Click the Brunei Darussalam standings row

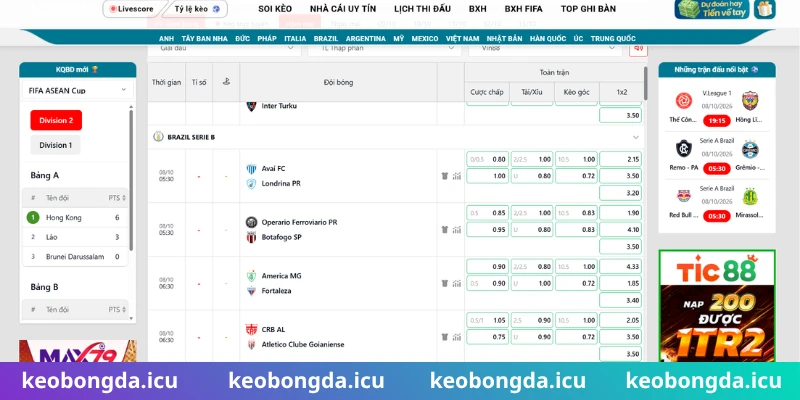pos(75,257)
